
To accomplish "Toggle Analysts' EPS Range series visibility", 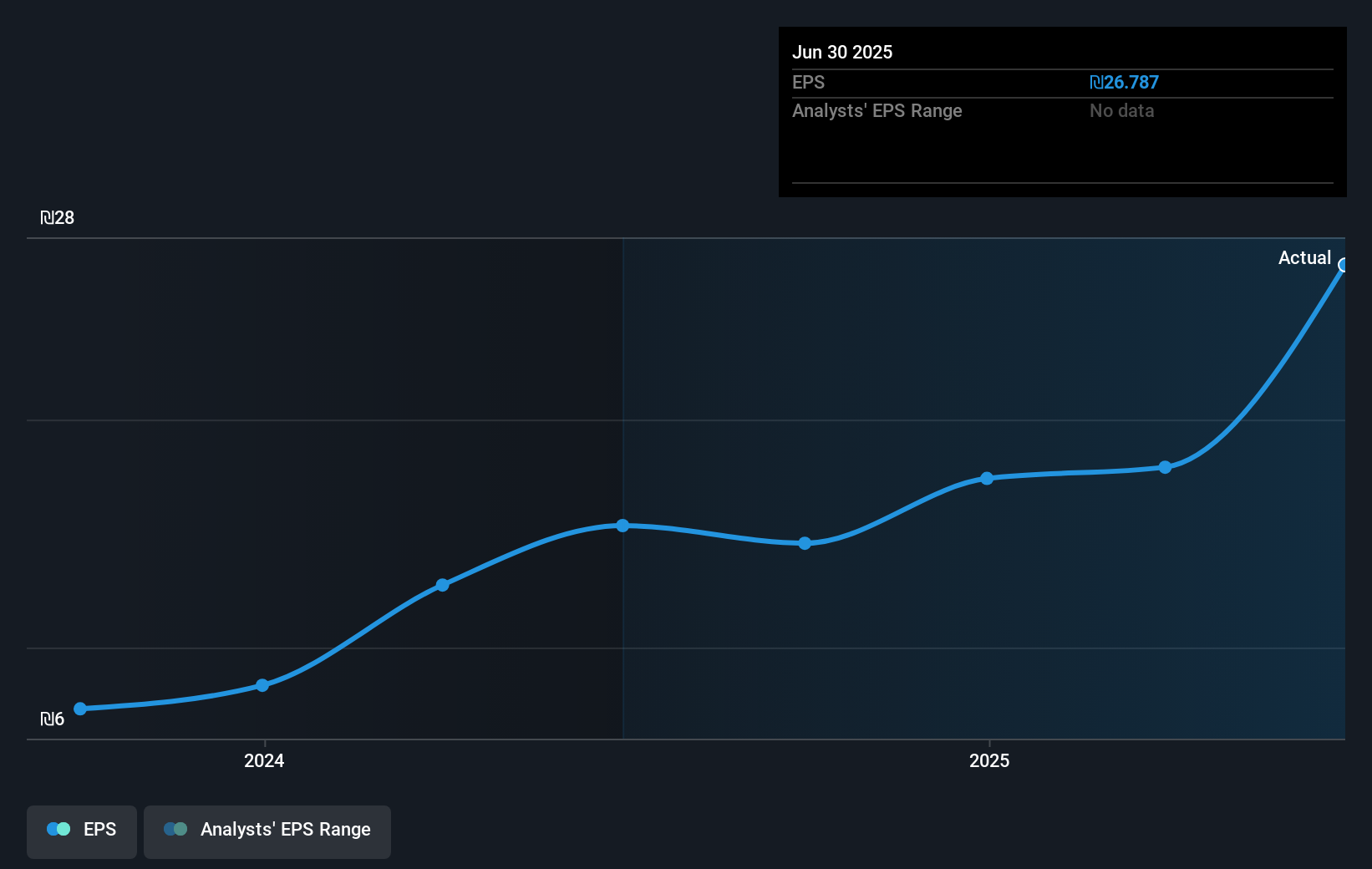I will [x=267, y=831].
